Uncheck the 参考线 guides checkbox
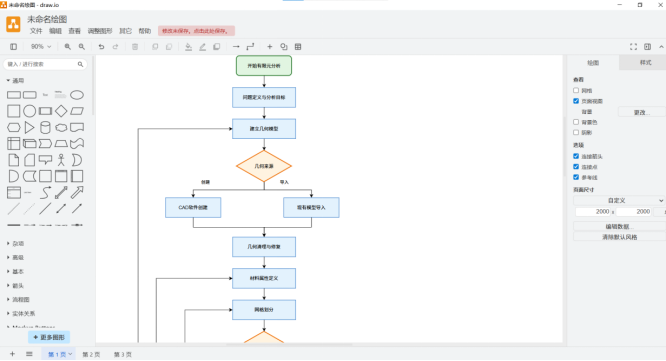666x361 pixels. click(576, 177)
